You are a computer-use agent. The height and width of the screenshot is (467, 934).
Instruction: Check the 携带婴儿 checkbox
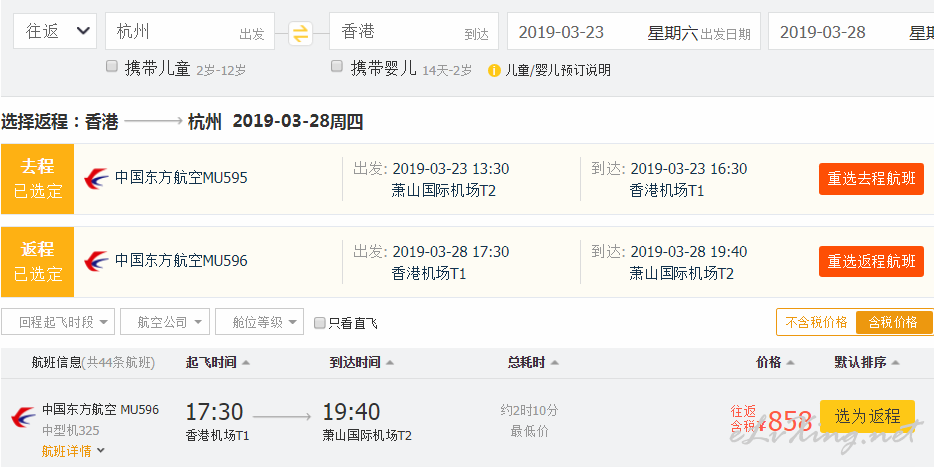pyautogui.click(x=337, y=66)
